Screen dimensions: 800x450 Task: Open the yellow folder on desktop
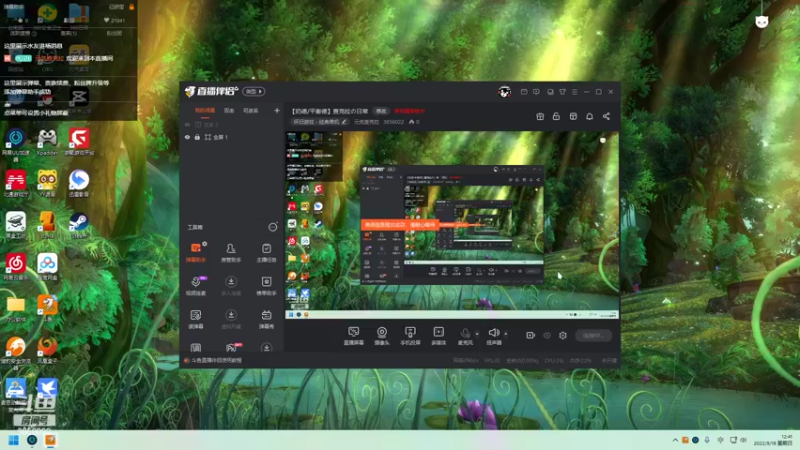pyautogui.click(x=16, y=309)
